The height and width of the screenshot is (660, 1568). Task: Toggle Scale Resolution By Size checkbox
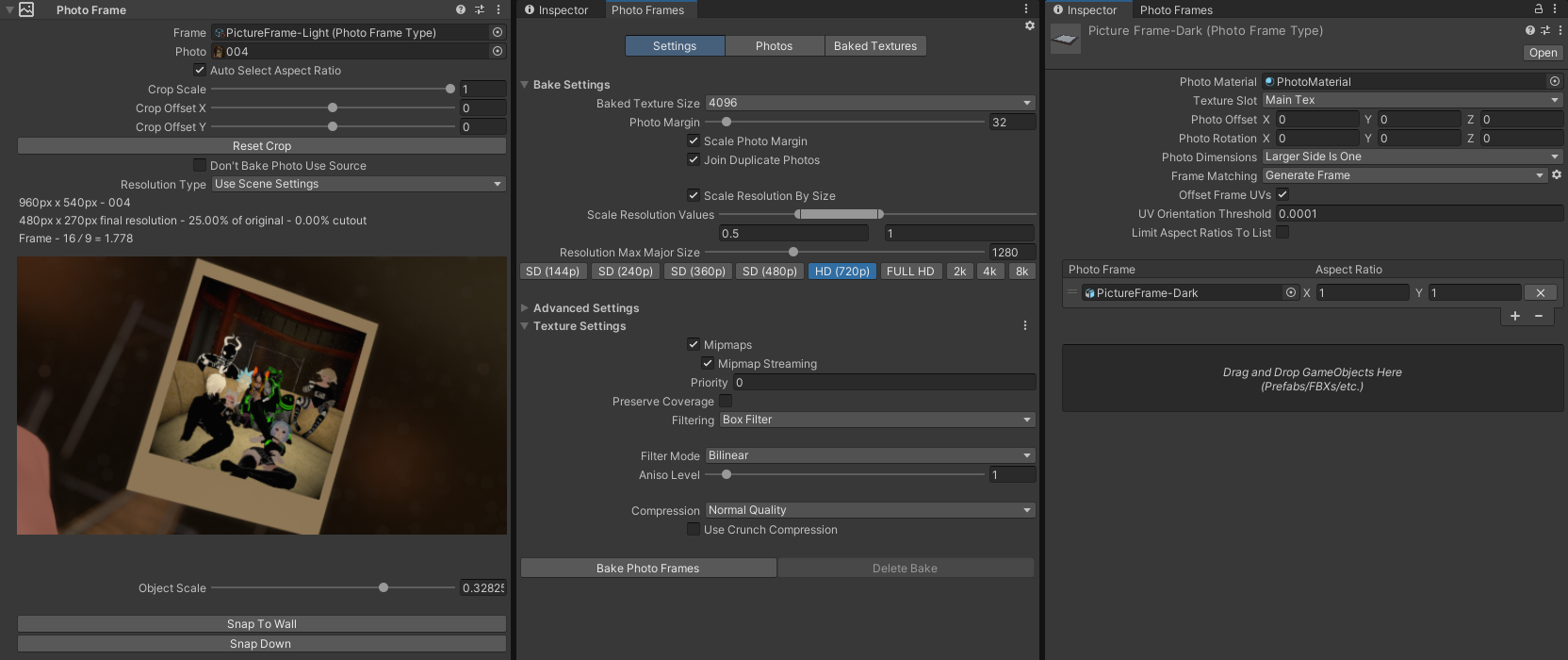[694, 195]
